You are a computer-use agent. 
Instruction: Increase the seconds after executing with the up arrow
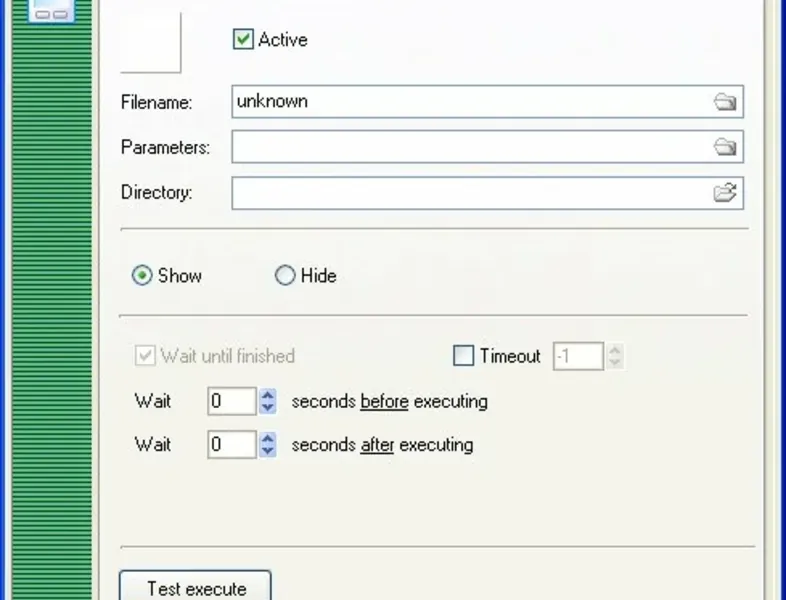tap(267, 439)
